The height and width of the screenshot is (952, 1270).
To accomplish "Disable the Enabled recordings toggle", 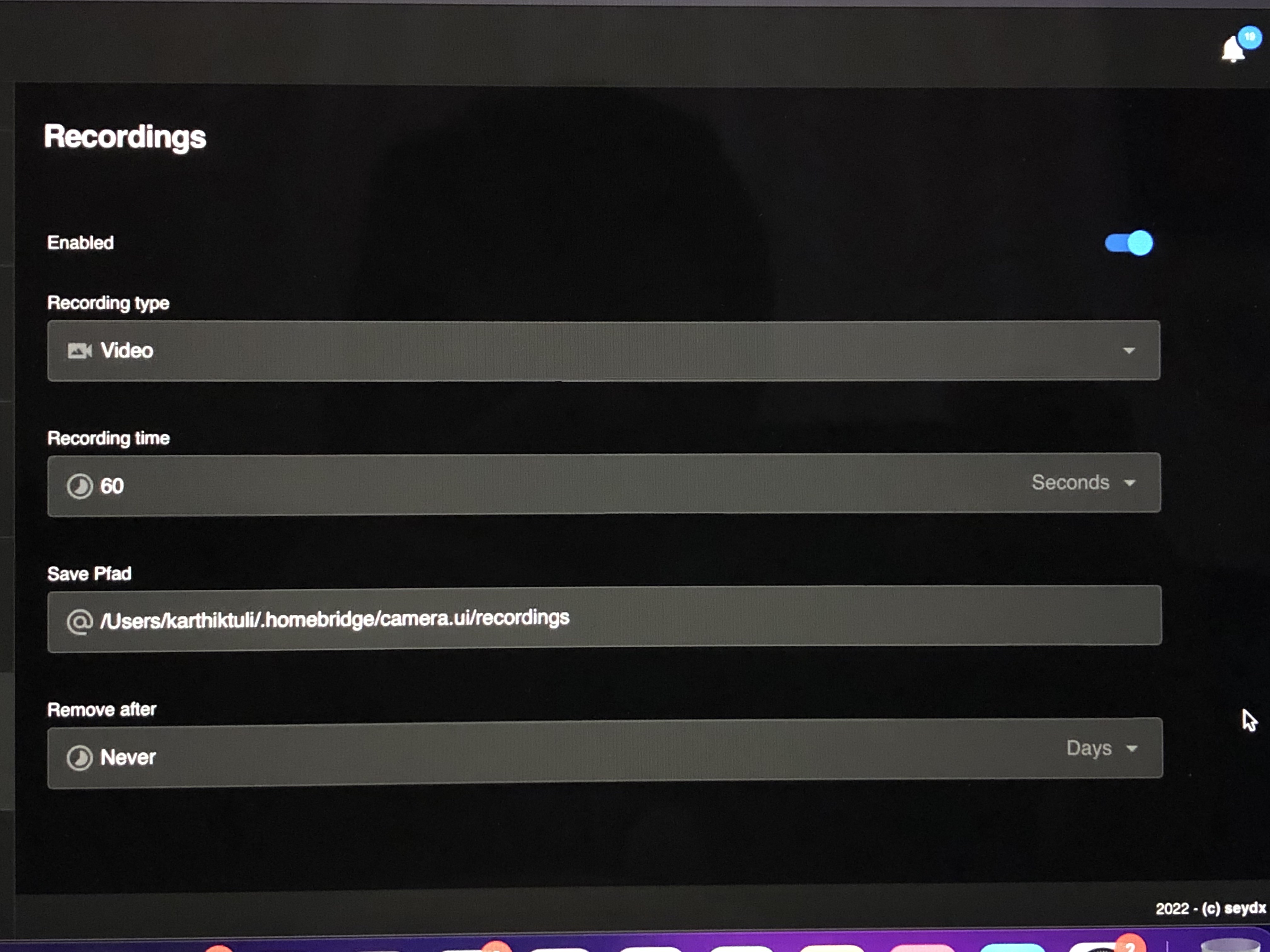I will (x=1128, y=243).
